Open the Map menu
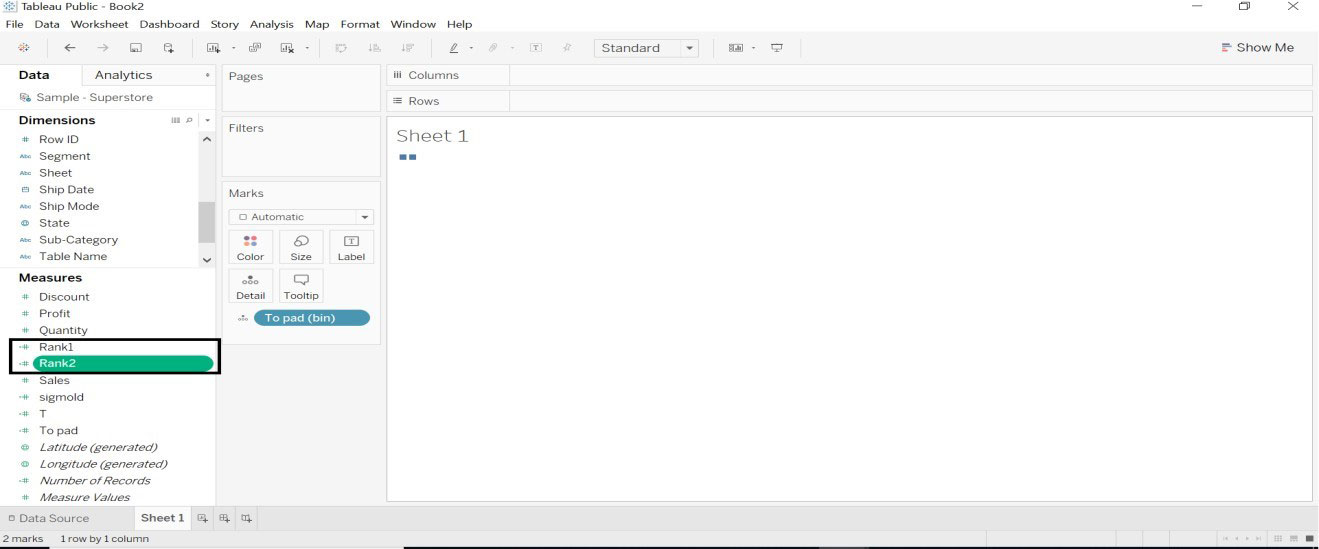 (x=317, y=24)
